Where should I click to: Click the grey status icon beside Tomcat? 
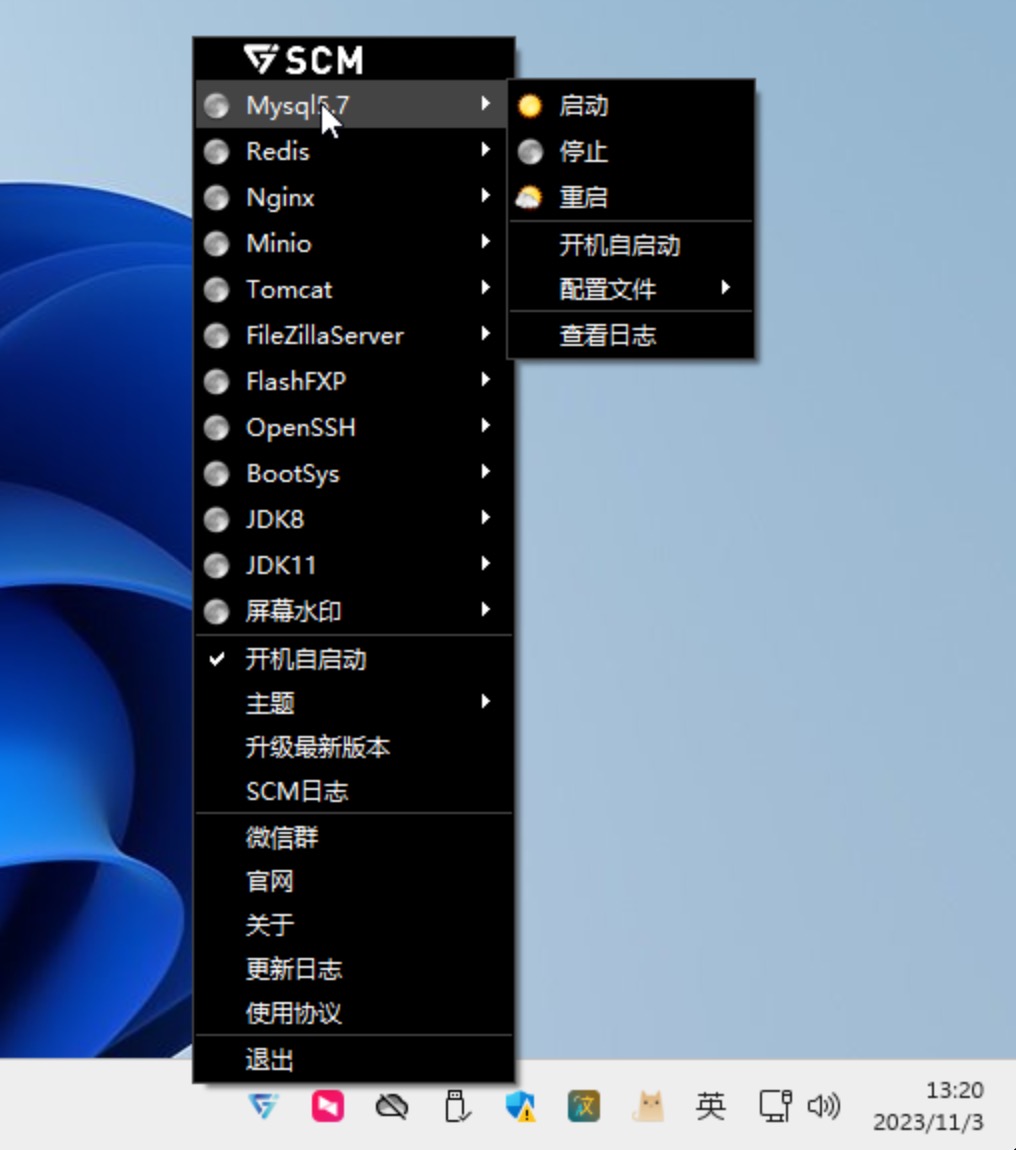[216, 290]
